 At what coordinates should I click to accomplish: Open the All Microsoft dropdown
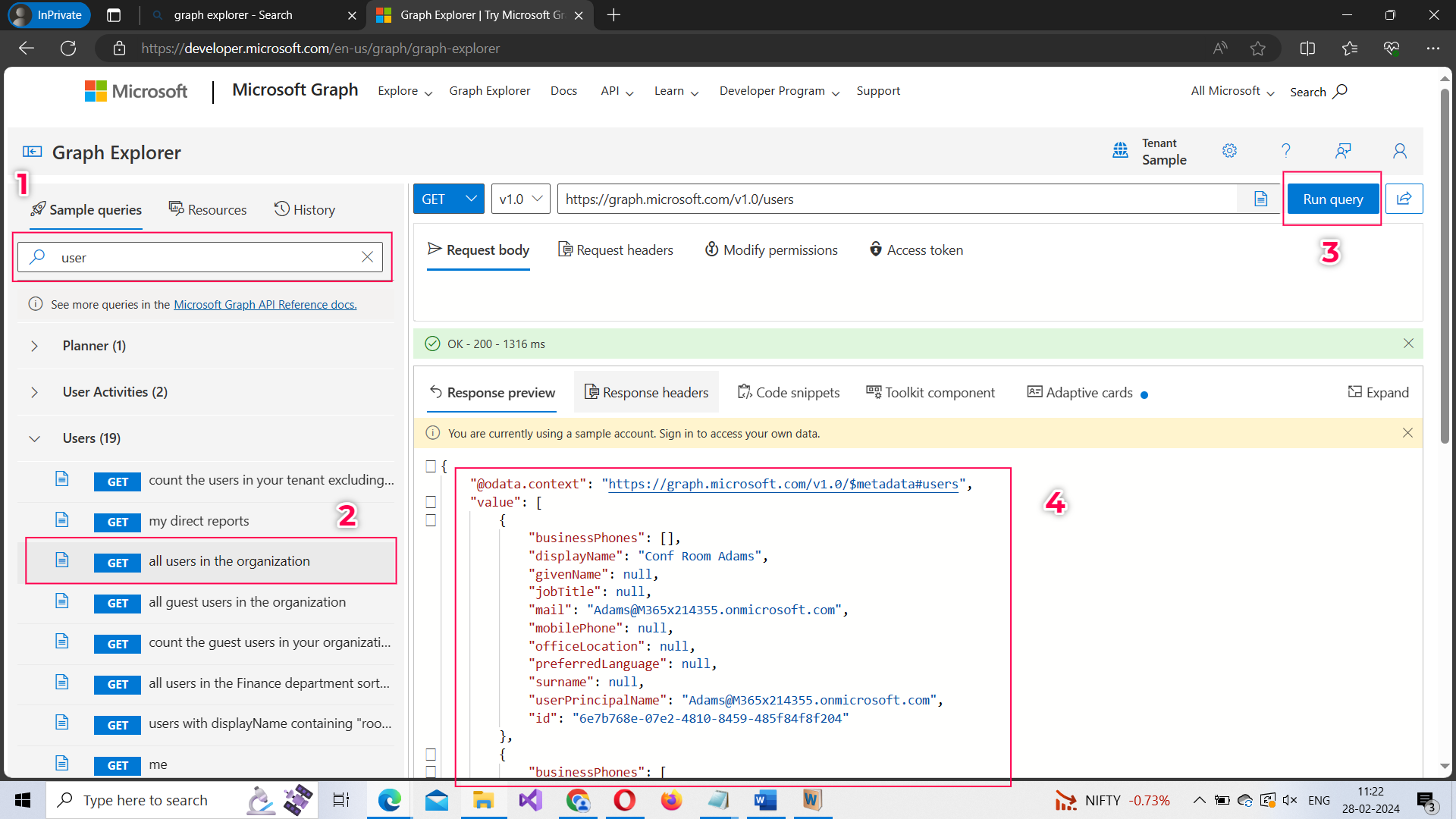tap(1233, 91)
